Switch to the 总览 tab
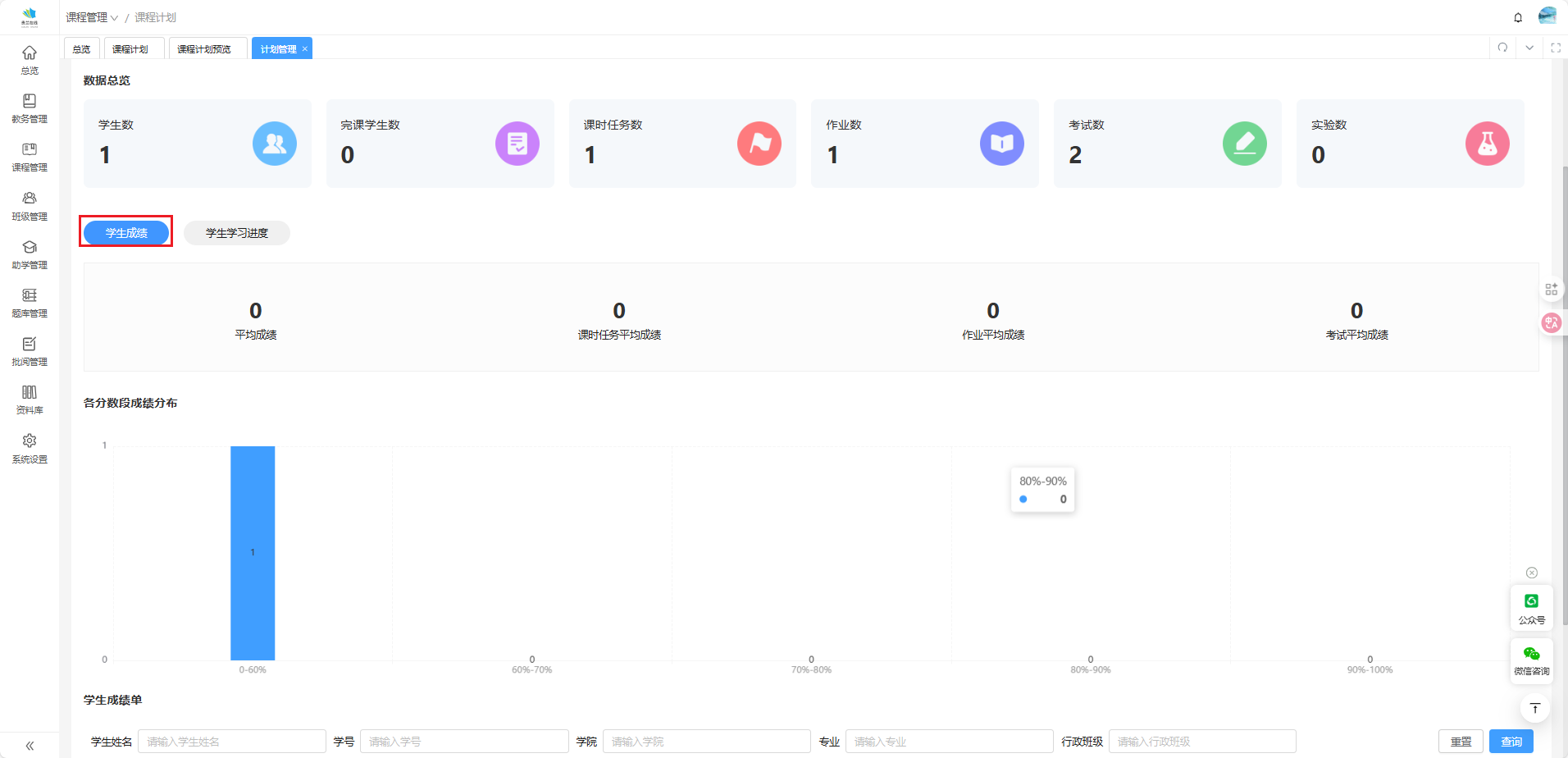 point(81,49)
